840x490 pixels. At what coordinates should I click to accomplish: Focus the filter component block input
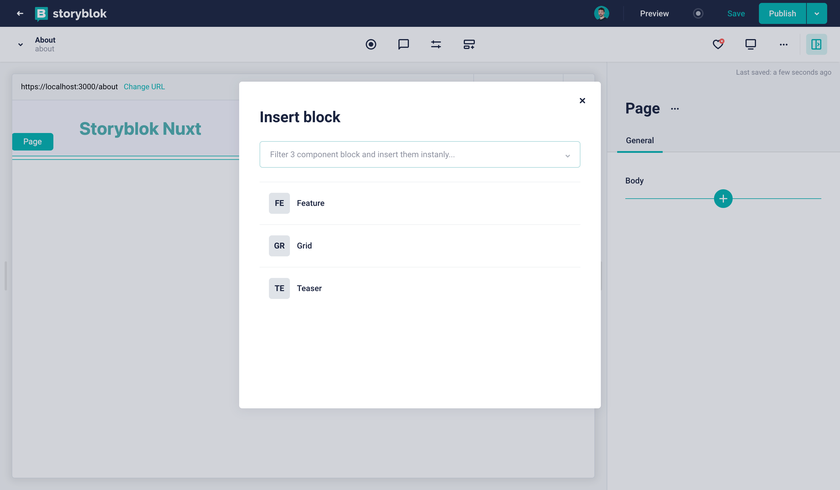click(x=419, y=154)
